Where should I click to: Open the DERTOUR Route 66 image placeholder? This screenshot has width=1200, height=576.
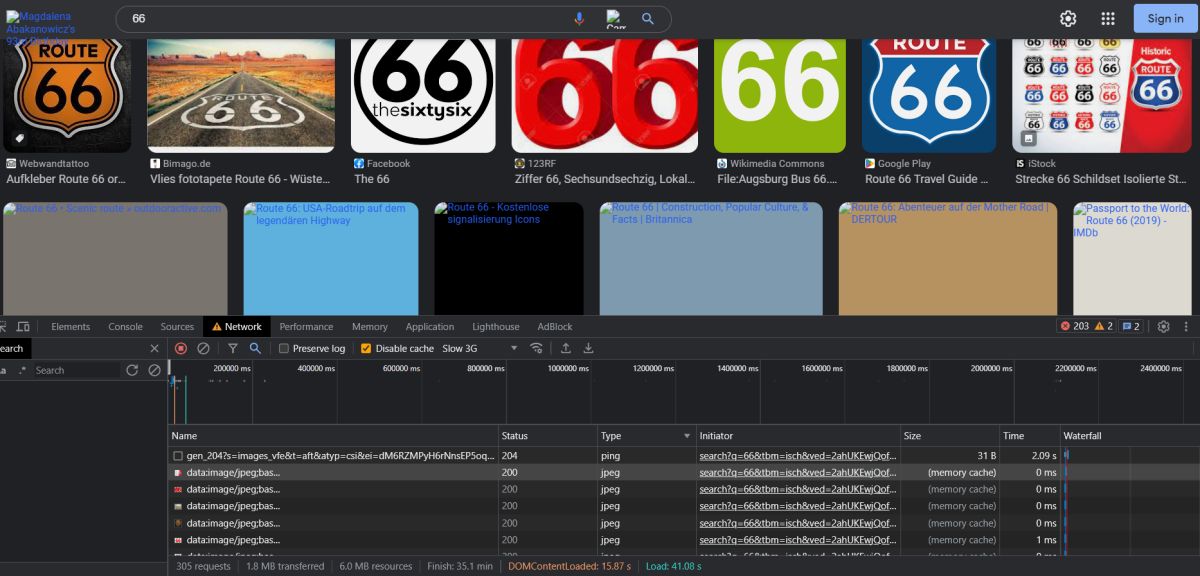click(948, 258)
